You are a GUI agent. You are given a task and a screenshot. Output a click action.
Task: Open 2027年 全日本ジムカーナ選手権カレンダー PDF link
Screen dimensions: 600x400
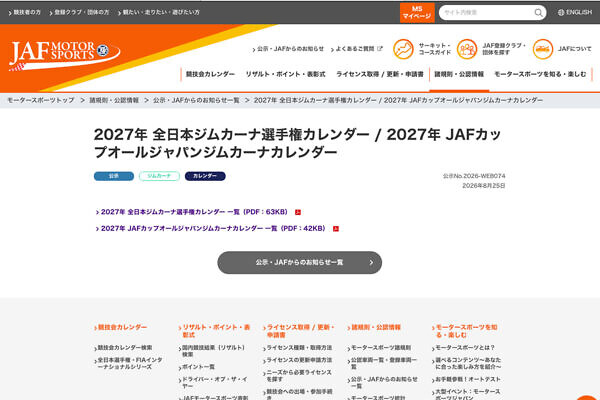(194, 212)
